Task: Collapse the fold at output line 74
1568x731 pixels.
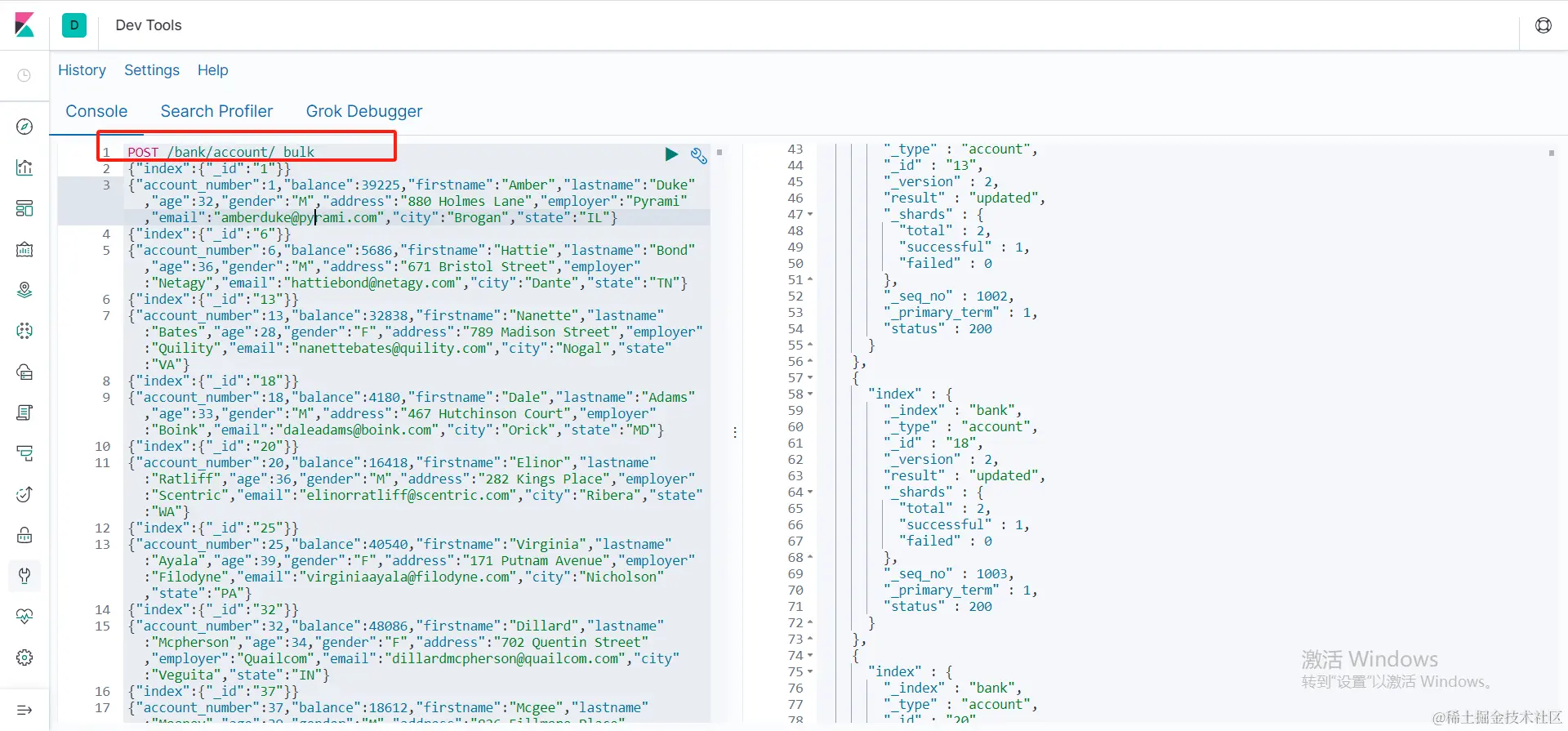Action: pos(810,656)
